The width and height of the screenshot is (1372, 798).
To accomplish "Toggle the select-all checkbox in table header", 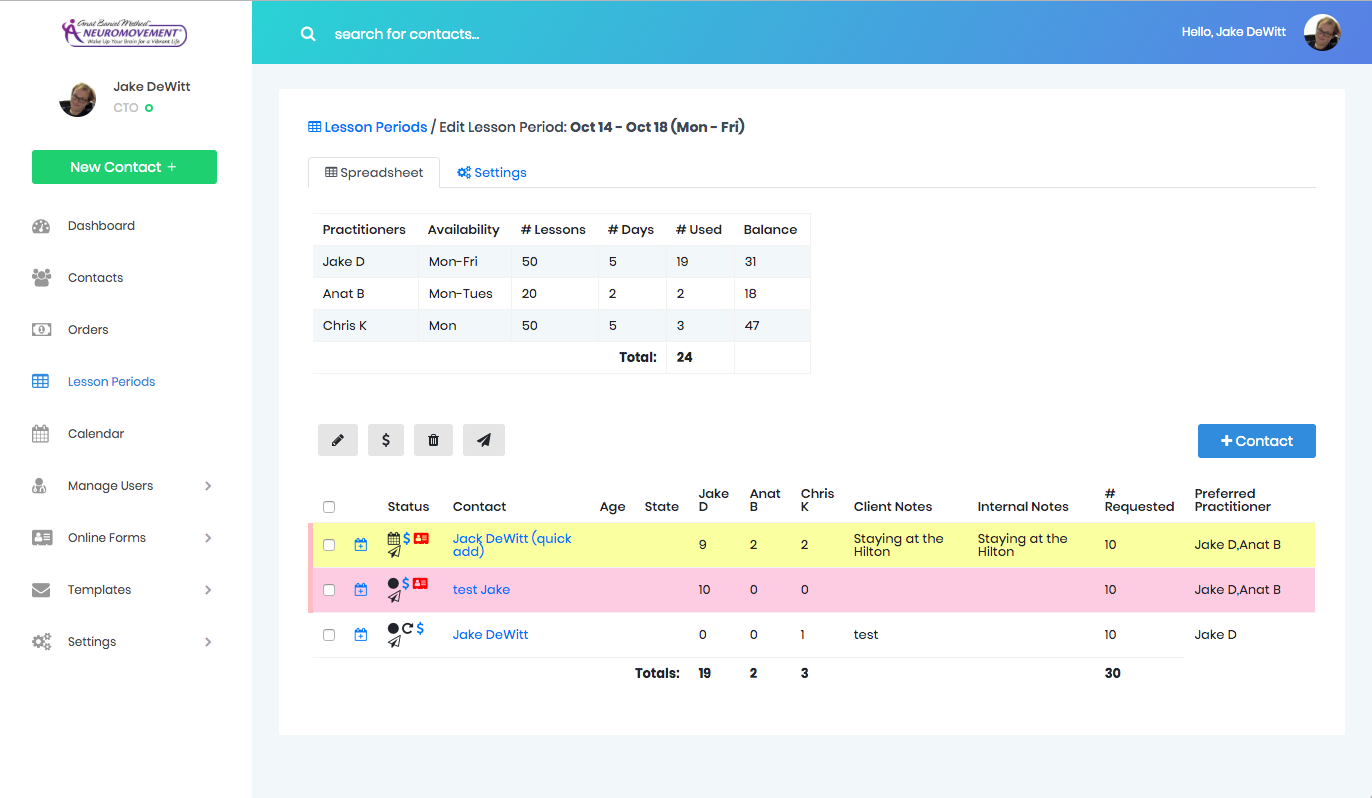I will point(329,507).
